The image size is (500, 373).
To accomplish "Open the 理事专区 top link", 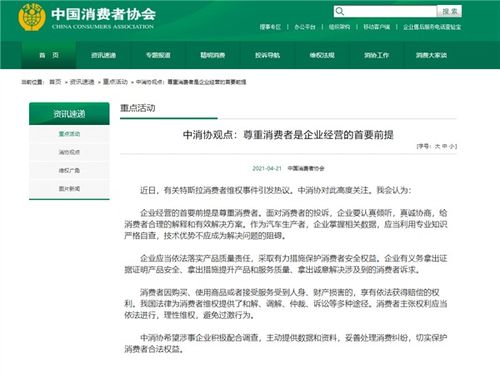I will tap(270, 27).
